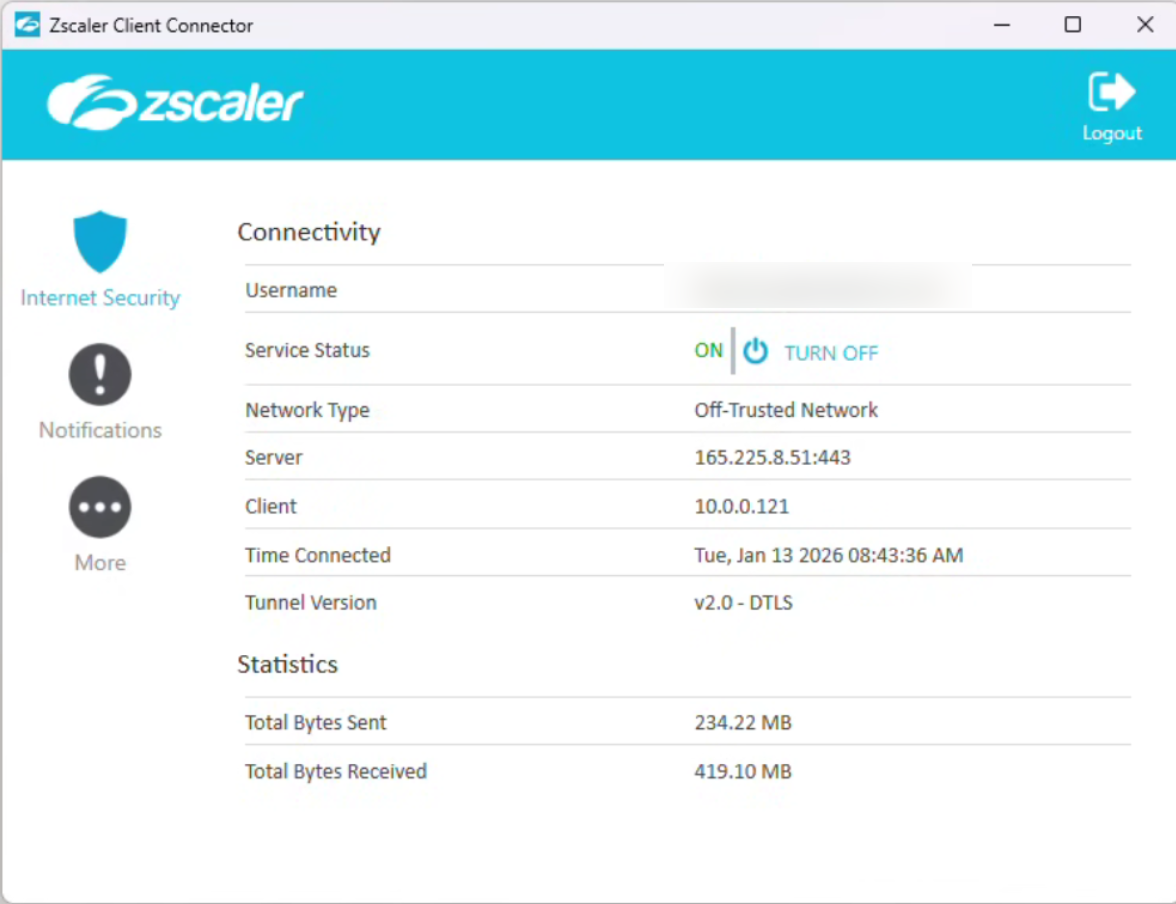Screen dimensions: 1176x904
Task: Open the More options ellipsis icon
Action: point(100,507)
